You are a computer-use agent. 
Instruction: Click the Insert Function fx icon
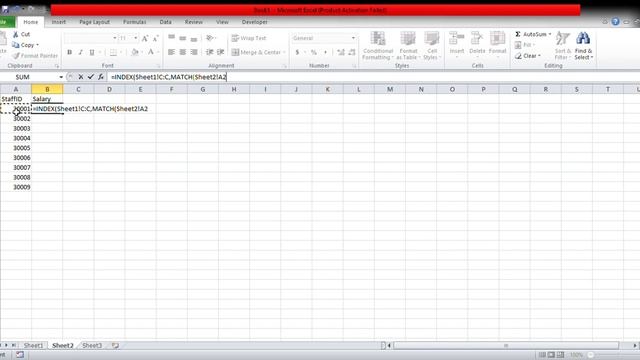100,77
